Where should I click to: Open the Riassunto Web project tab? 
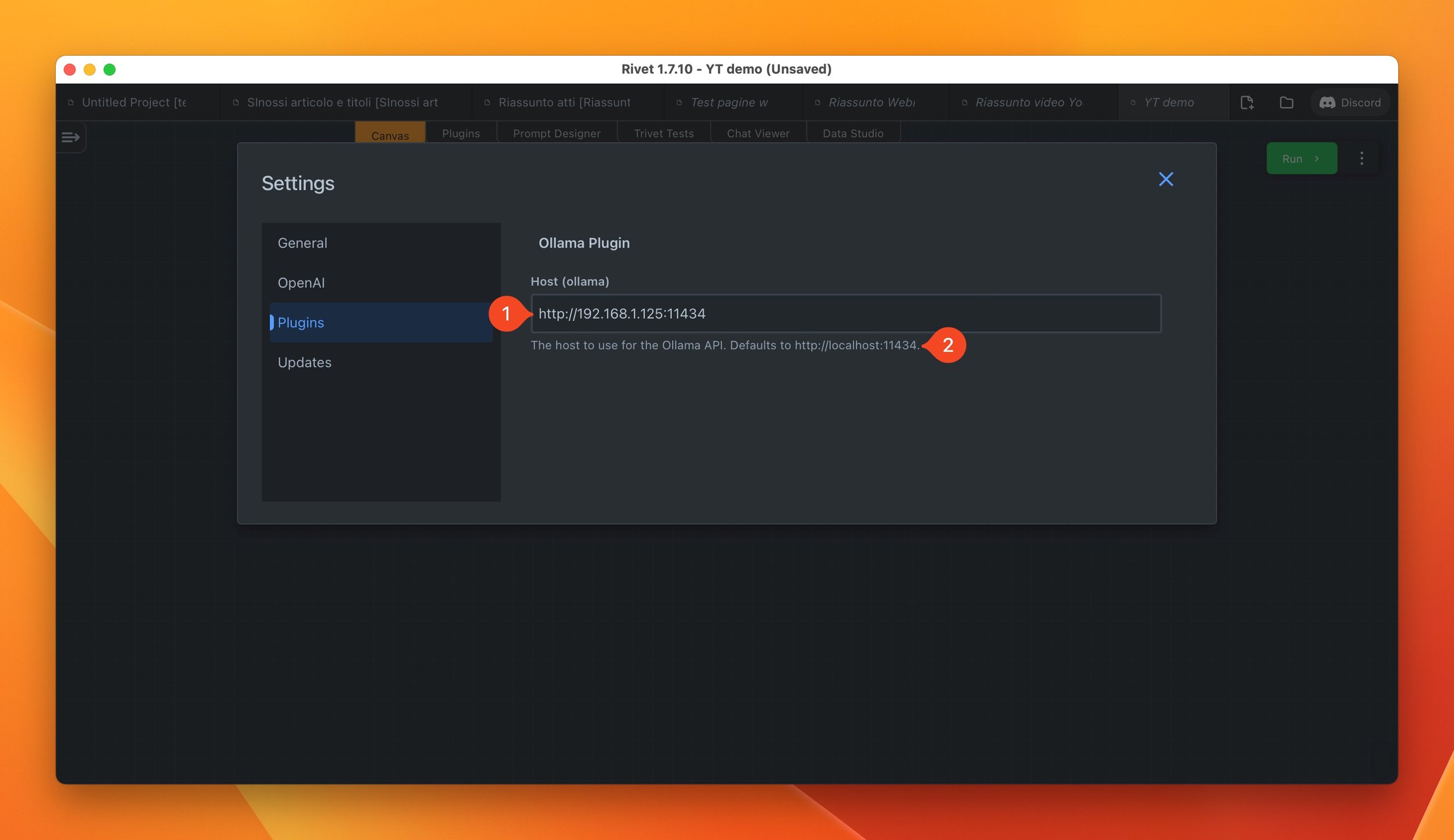pos(875,102)
